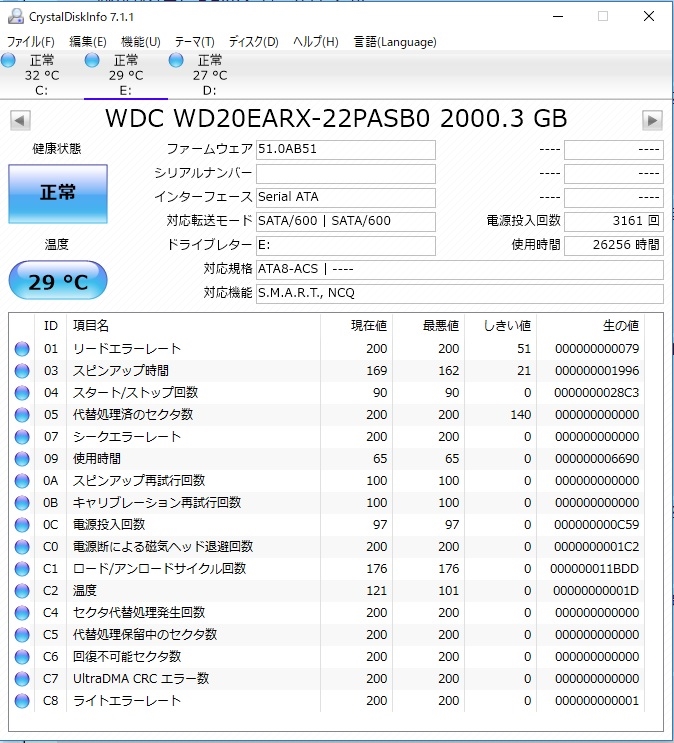Open the ヘルプ(H) menu
674x743 pixels.
pyautogui.click(x=316, y=42)
